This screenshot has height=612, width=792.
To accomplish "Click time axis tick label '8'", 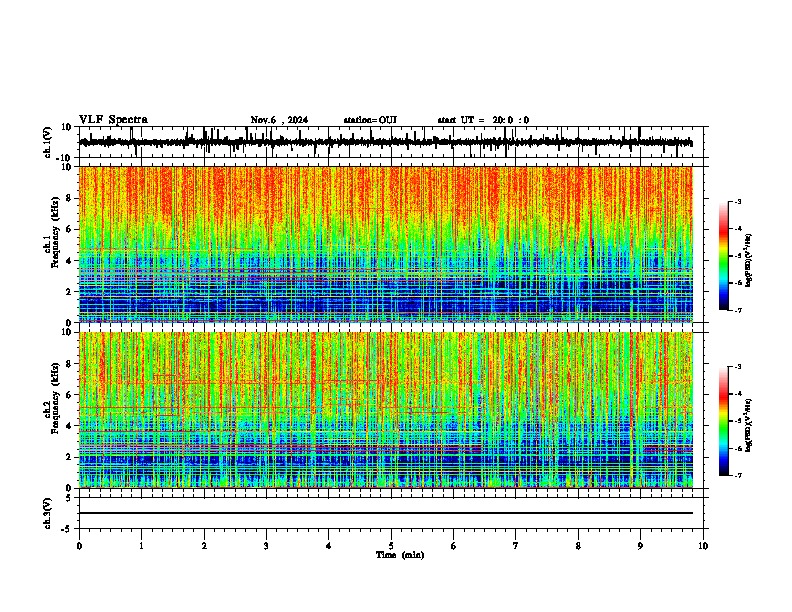I will point(578,546).
